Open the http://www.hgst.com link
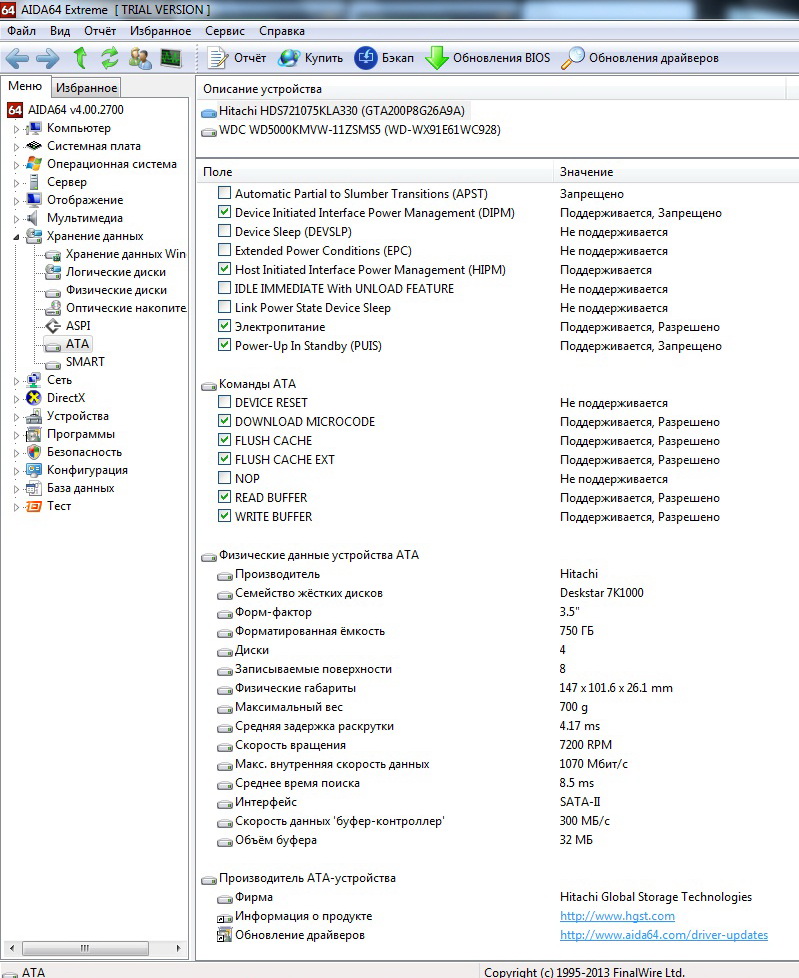The image size is (799, 978). 617,916
